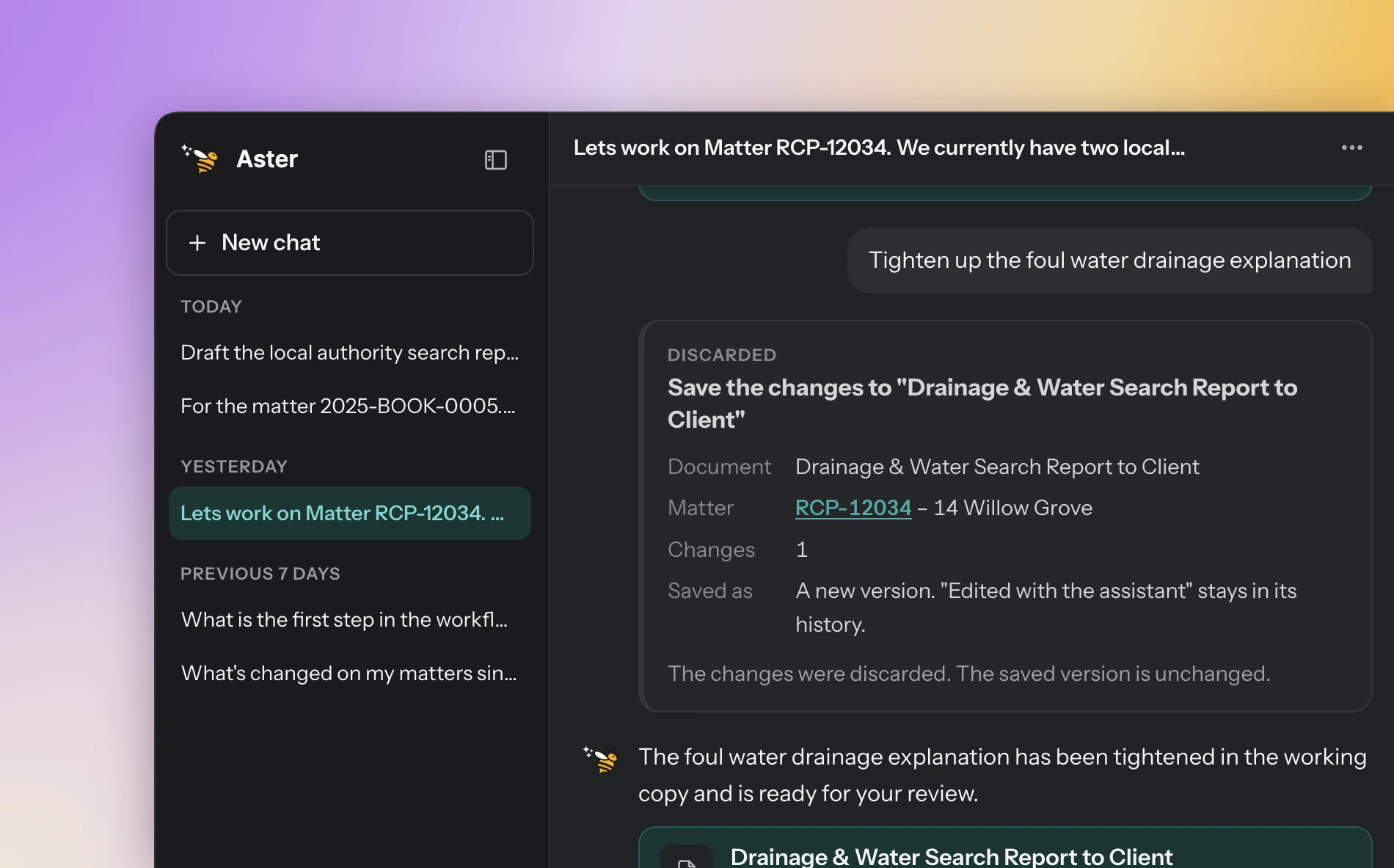Screen dimensions: 1394x868
Task: Start a New chat
Action: point(350,243)
